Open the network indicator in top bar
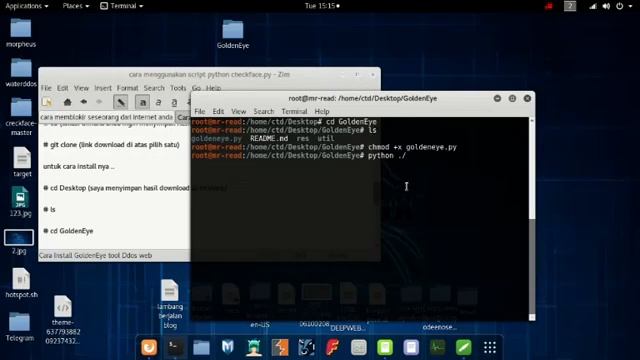 coord(593,6)
